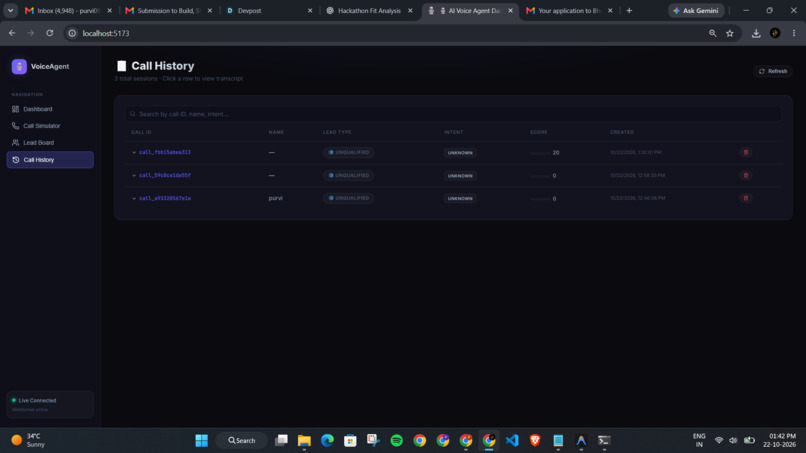Image resolution: width=806 pixels, height=453 pixels.
Task: Click the Wi-Fi icon in system tray
Action: pyautogui.click(x=719, y=441)
